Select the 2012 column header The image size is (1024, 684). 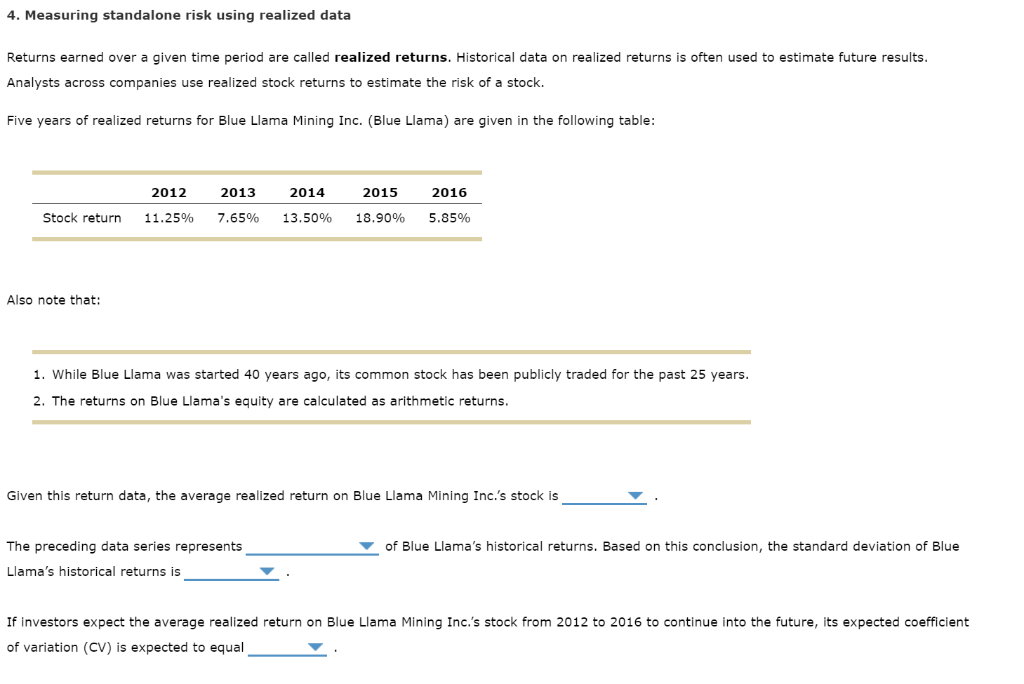167,192
